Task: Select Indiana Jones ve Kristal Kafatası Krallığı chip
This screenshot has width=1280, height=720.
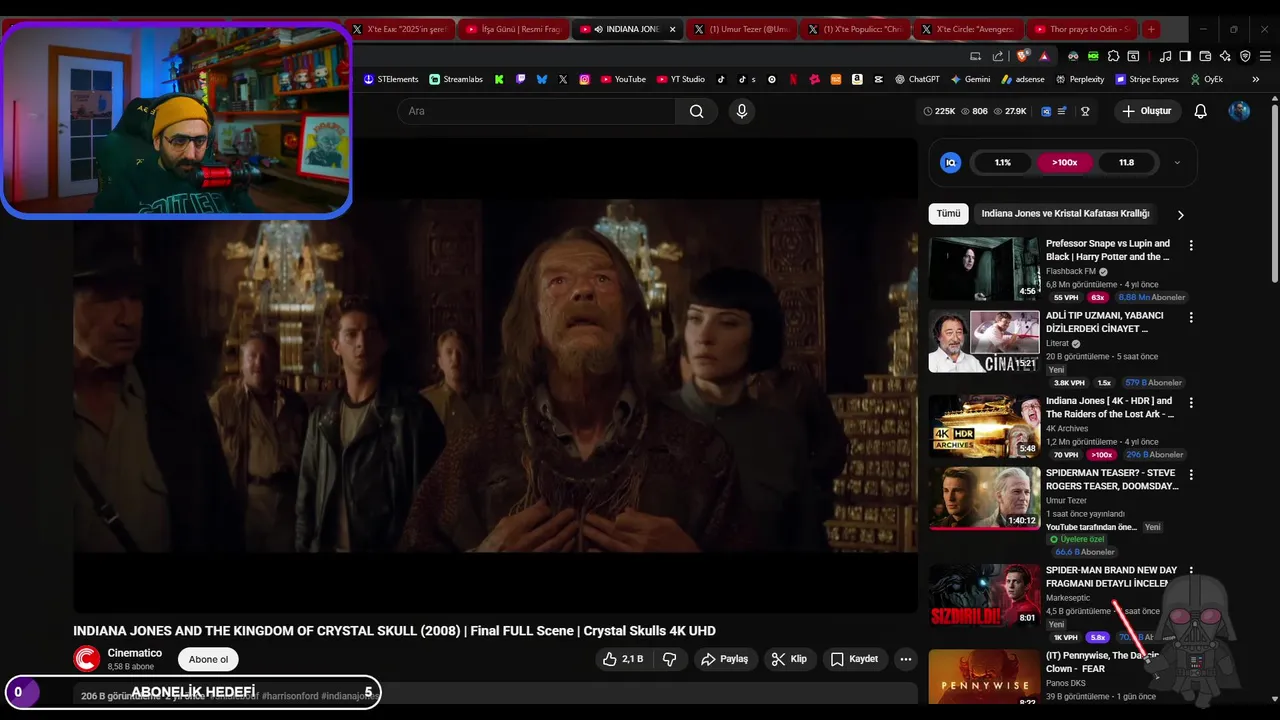Action: coord(1065,214)
